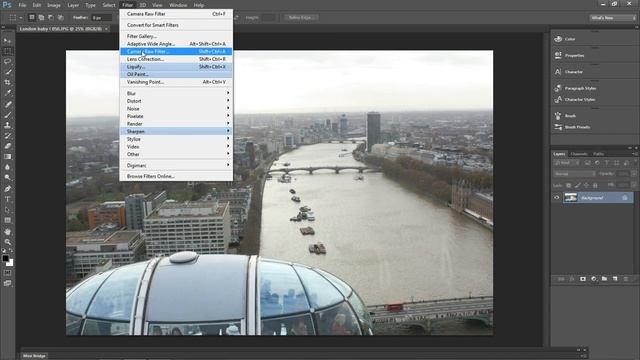Choose Subtract from selection mode
Screen dimensions: 640x360
(x=51, y=18)
